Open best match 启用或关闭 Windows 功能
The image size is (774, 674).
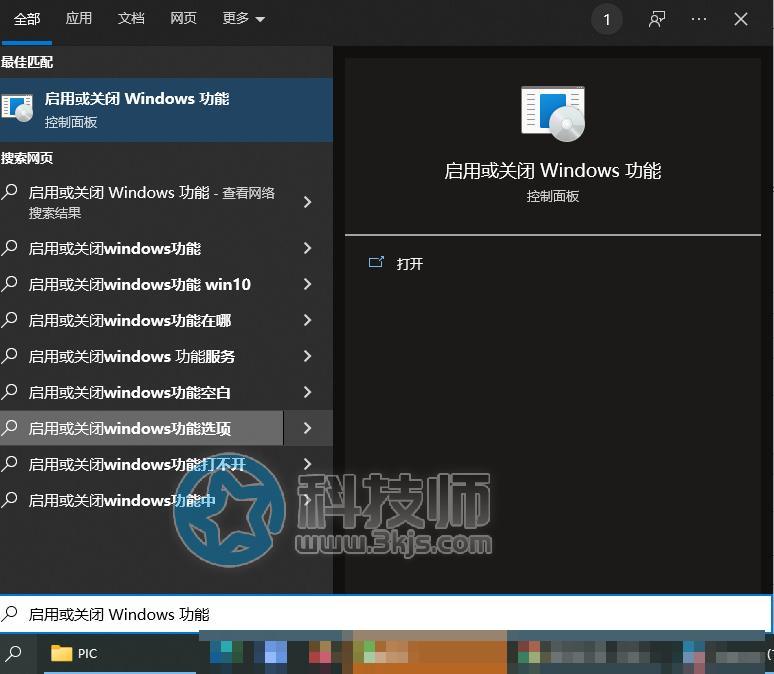tap(166, 110)
